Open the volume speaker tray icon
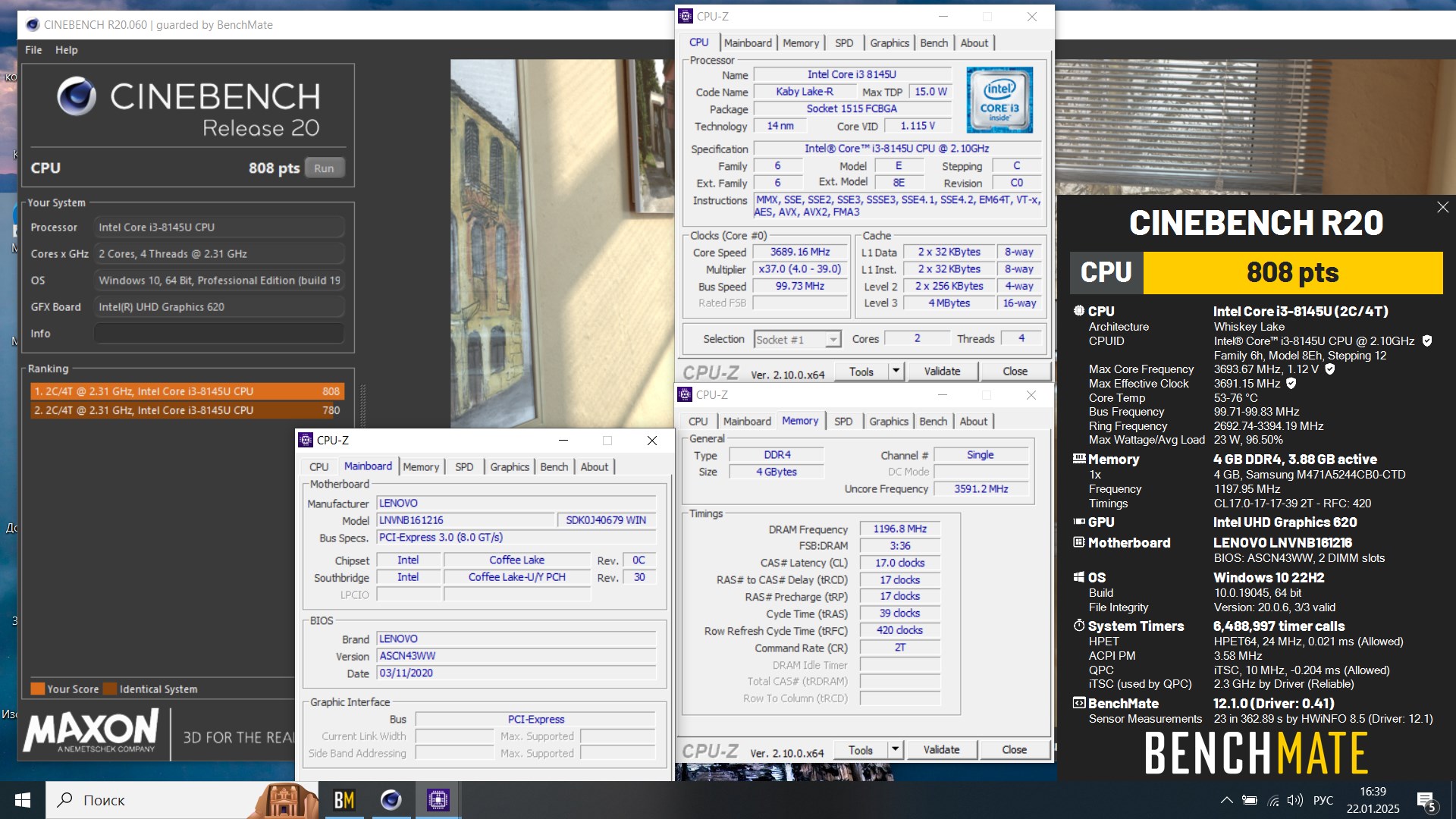Image resolution: width=1456 pixels, height=819 pixels. [x=1295, y=800]
